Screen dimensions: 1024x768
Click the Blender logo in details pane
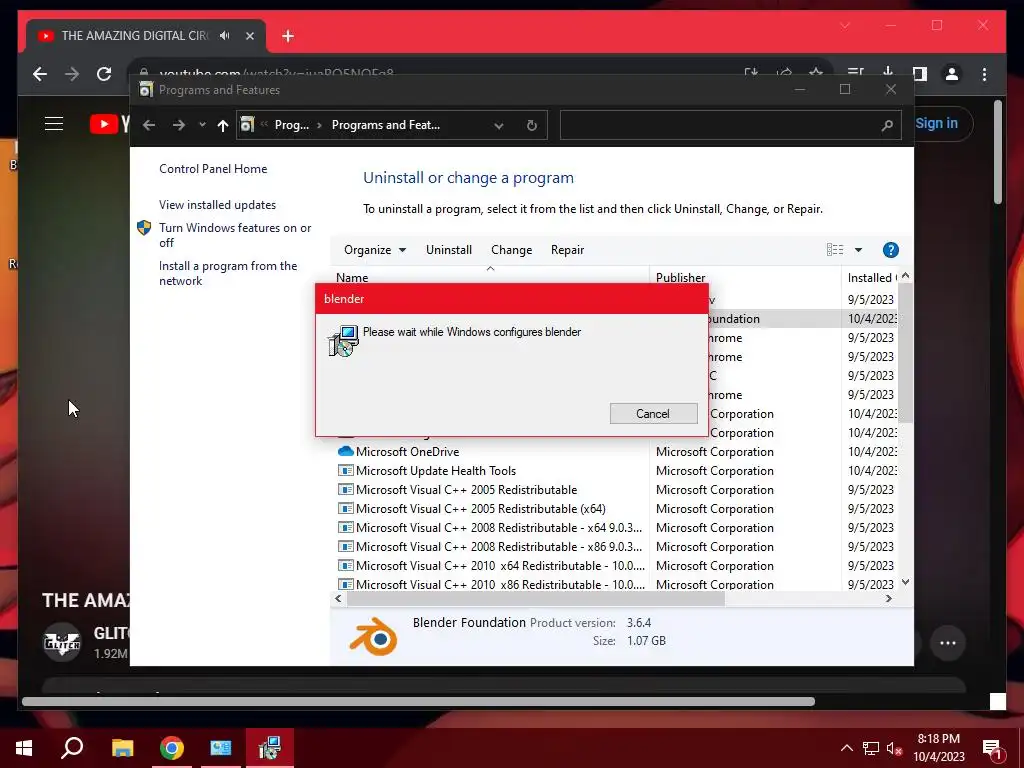point(374,637)
